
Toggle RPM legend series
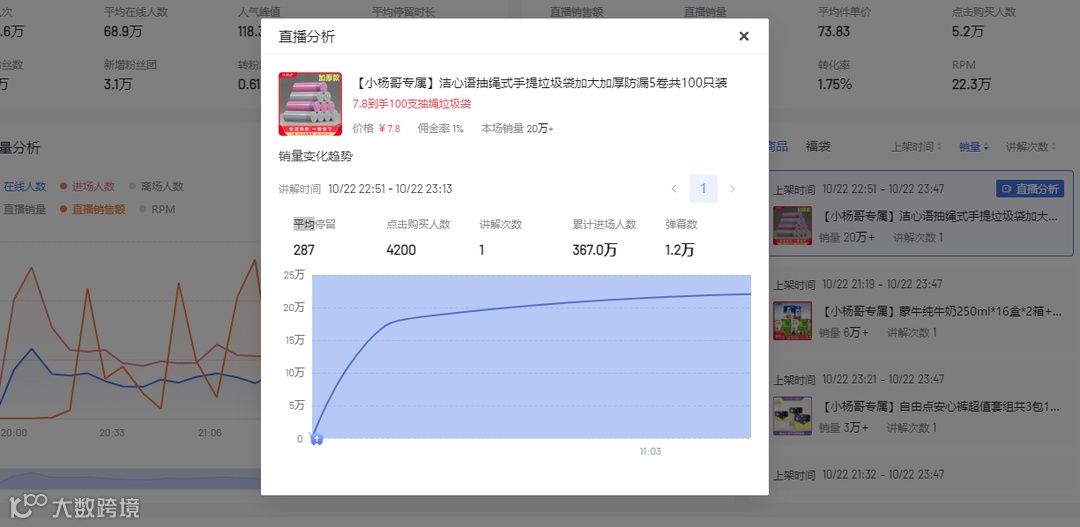point(158,209)
